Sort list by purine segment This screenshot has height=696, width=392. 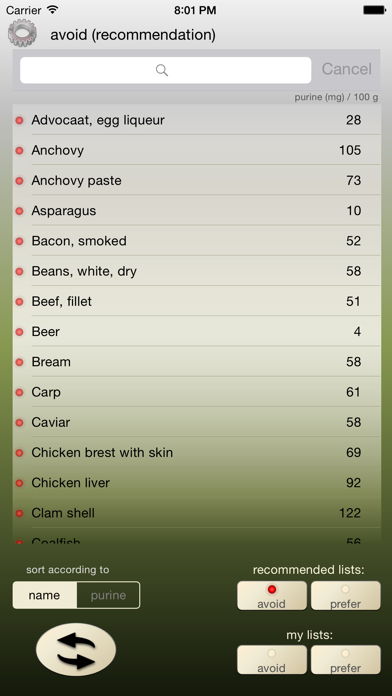click(x=108, y=595)
